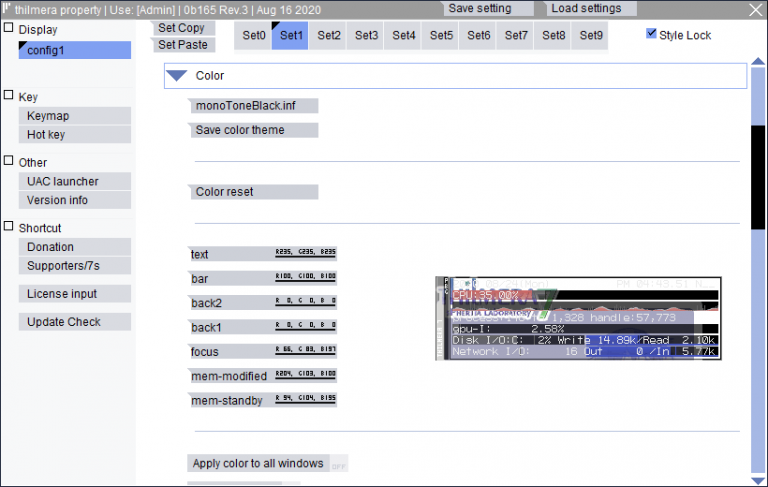Open the text color swatch

pos(305,254)
